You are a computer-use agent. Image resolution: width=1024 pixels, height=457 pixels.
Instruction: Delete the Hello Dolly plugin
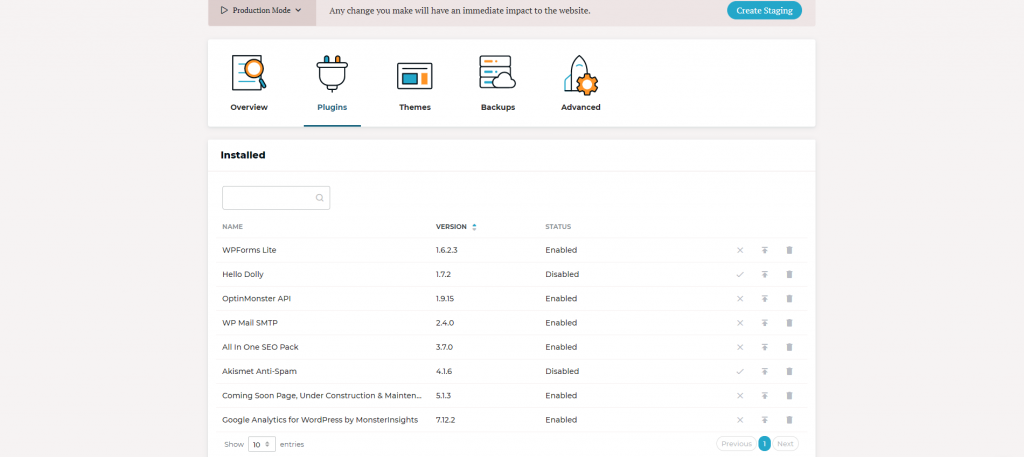tap(789, 274)
